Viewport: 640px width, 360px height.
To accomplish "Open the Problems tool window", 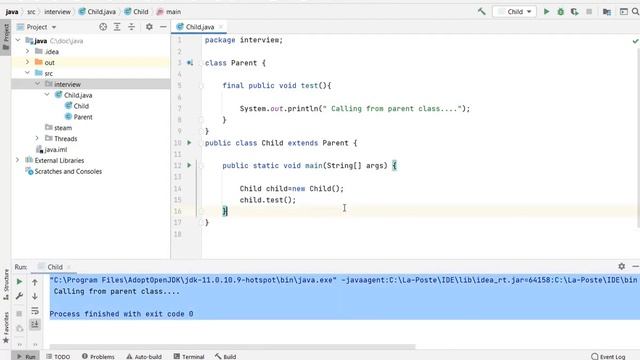I will pos(98,356).
